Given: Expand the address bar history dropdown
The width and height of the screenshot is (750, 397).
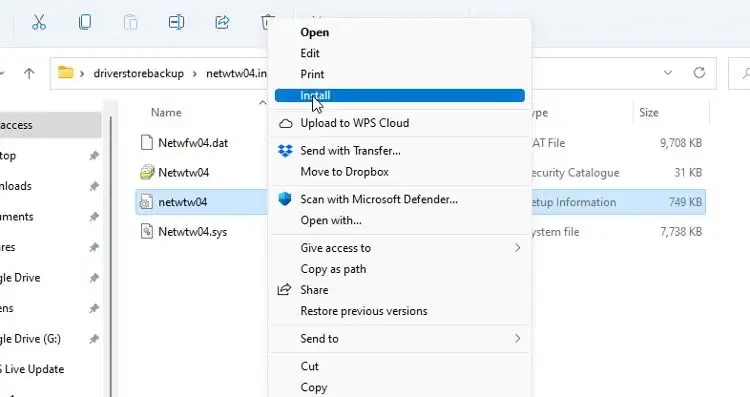Looking at the screenshot, I should pyautogui.click(x=668, y=73).
